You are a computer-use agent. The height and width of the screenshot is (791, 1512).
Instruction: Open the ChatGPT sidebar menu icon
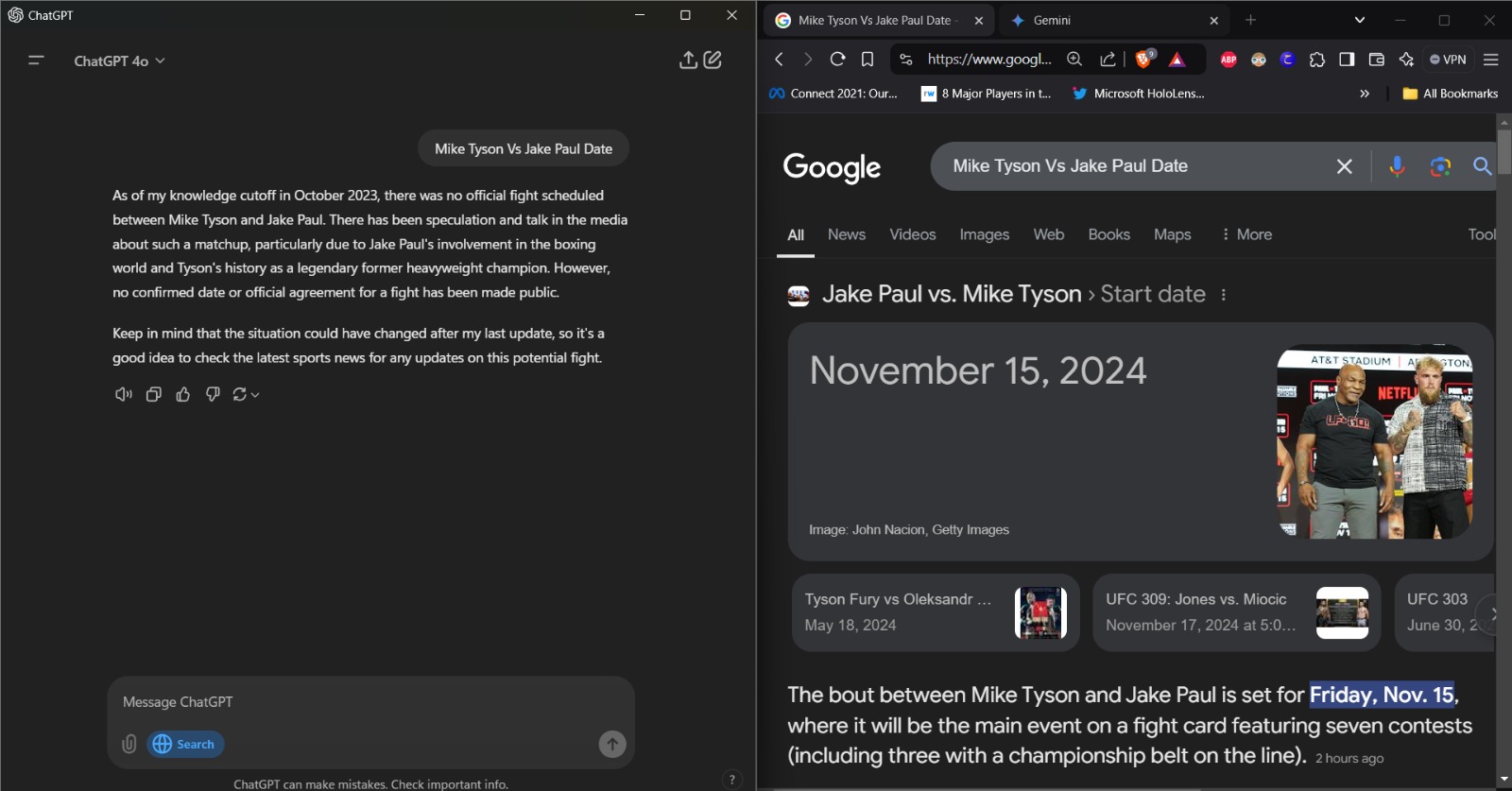[36, 60]
